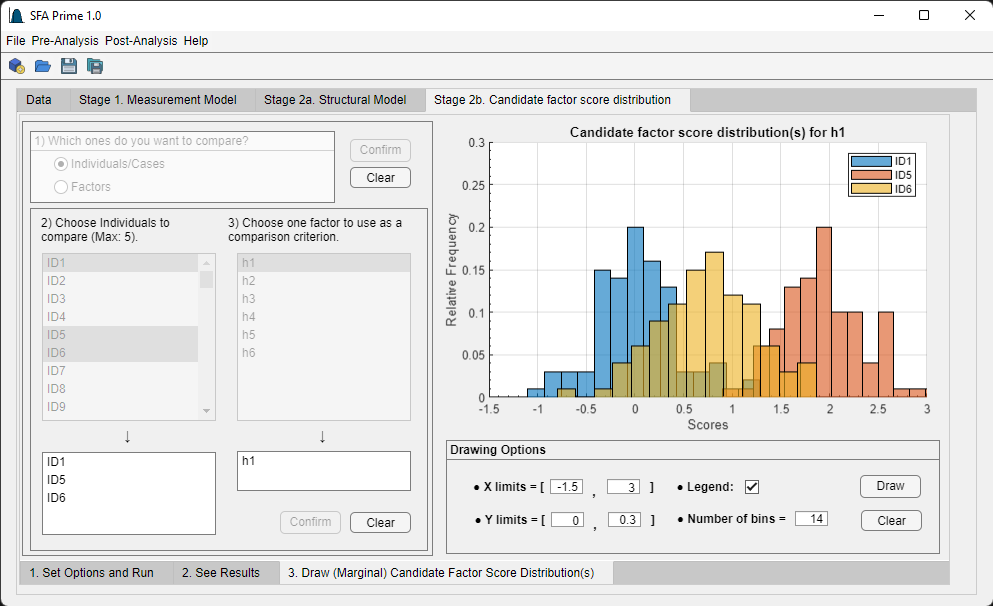Click the New project toolbar icon

tap(16, 66)
